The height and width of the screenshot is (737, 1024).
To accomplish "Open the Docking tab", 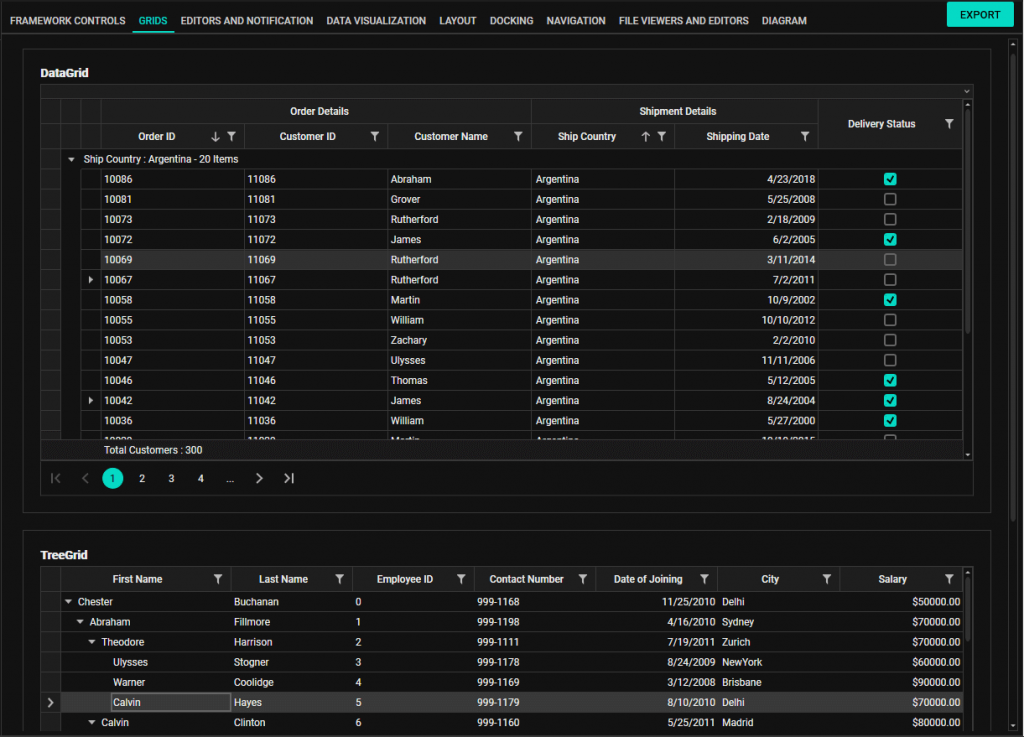I will [511, 21].
